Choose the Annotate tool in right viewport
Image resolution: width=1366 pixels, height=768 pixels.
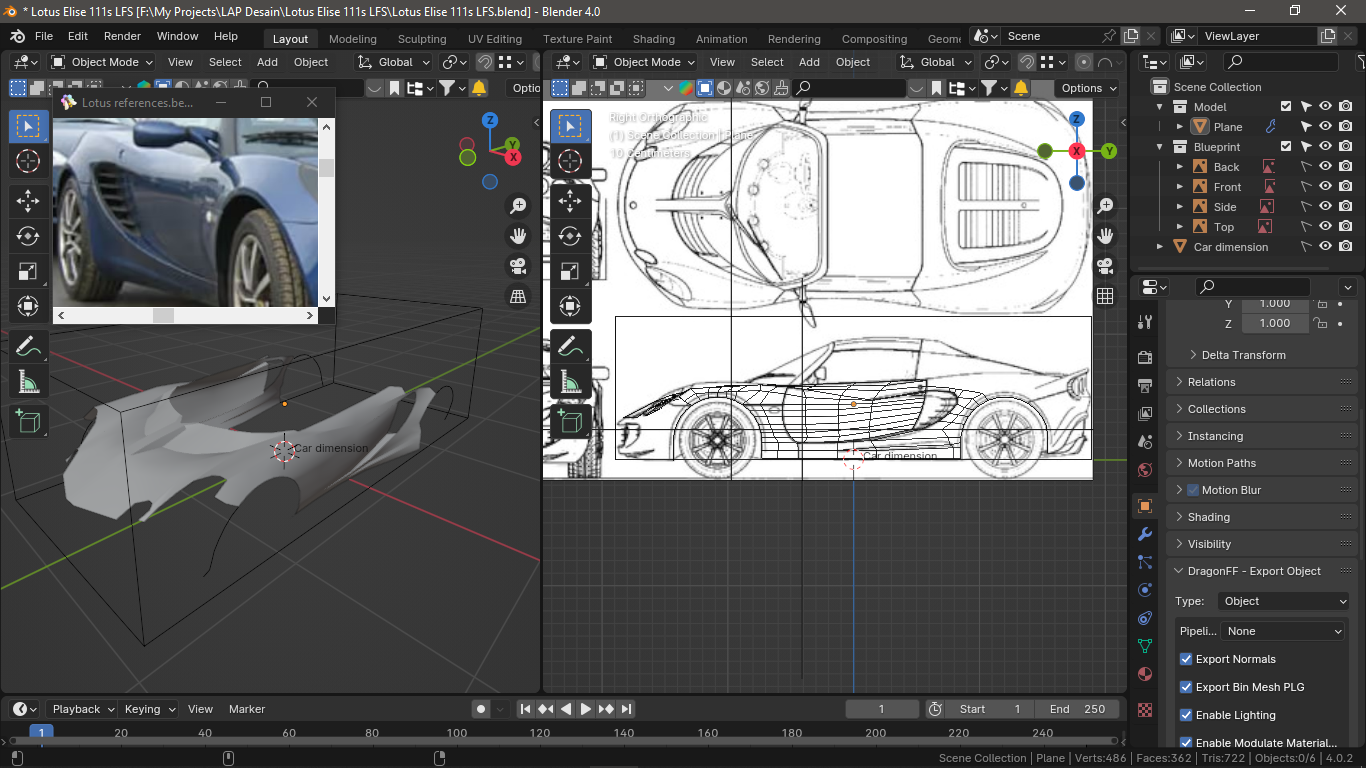[570, 347]
